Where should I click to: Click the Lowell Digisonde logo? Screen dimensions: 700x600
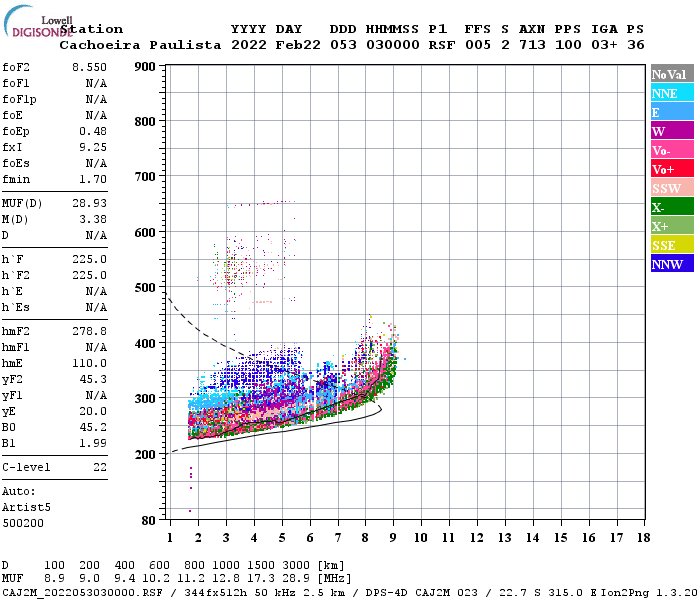[38, 21]
